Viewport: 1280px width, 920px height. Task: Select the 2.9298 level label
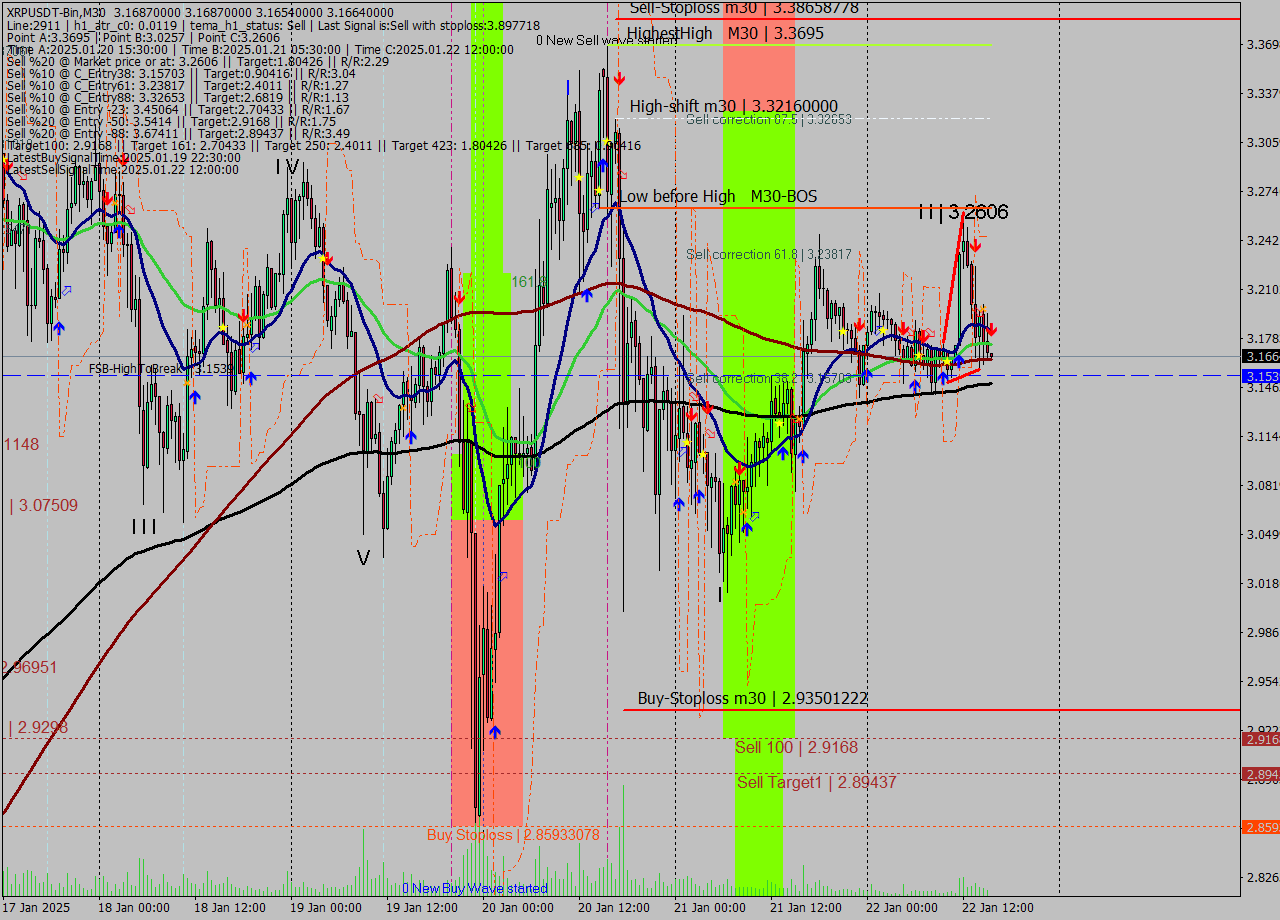(x=39, y=728)
